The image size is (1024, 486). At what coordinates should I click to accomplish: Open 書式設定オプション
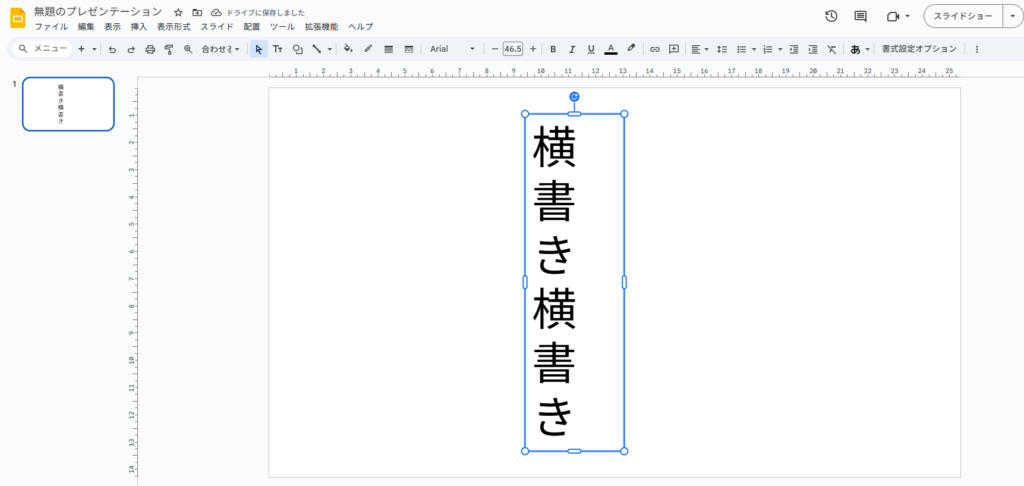click(x=918, y=48)
